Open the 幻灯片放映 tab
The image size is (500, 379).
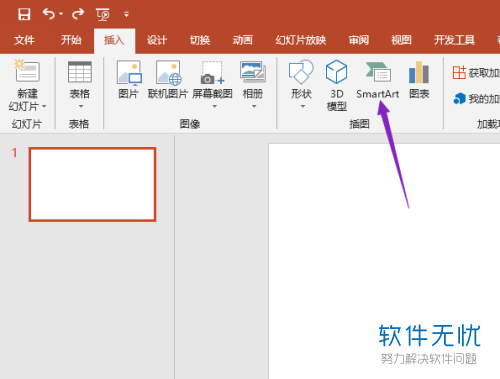point(301,40)
